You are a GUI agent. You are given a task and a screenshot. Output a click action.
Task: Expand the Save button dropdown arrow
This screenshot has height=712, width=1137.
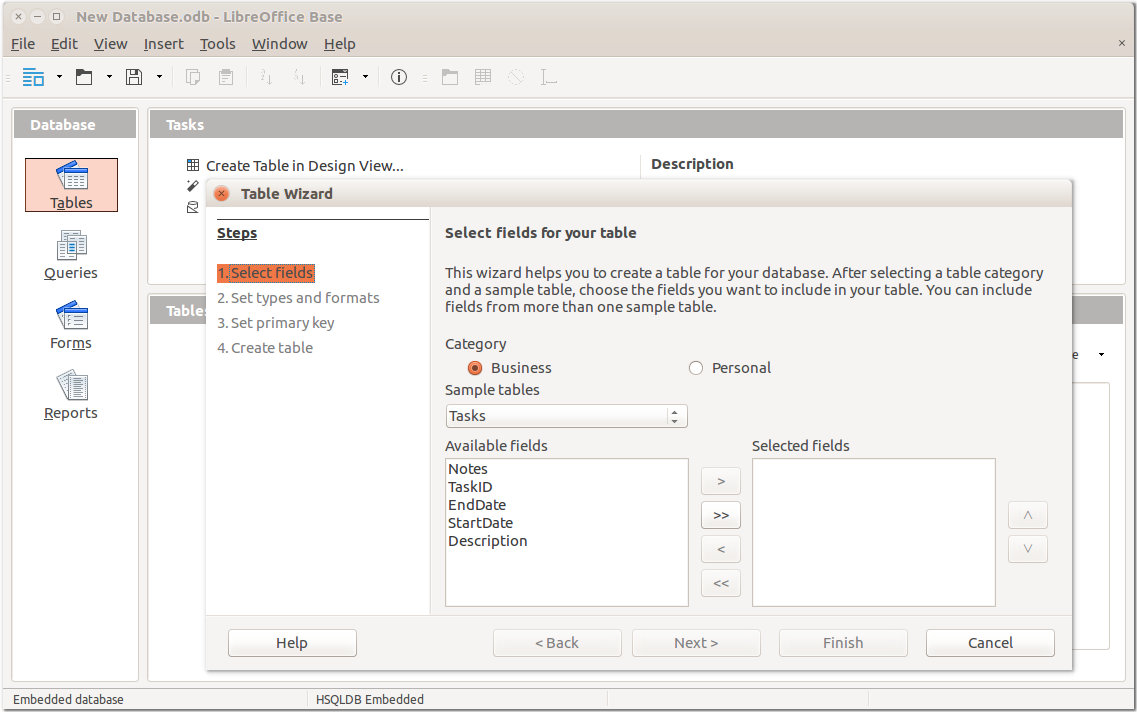coord(159,77)
